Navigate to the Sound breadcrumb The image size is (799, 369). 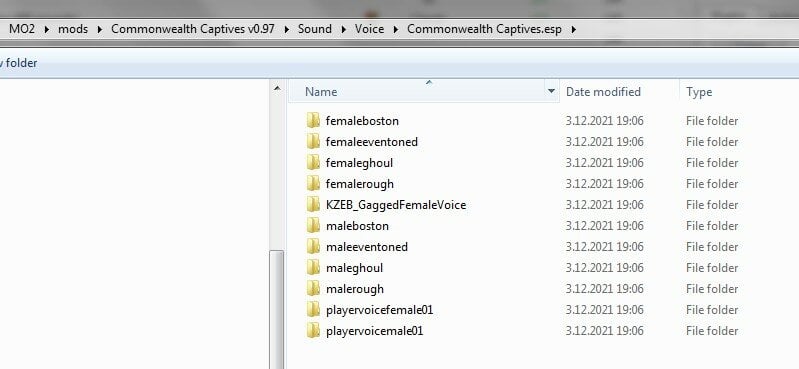(315, 29)
